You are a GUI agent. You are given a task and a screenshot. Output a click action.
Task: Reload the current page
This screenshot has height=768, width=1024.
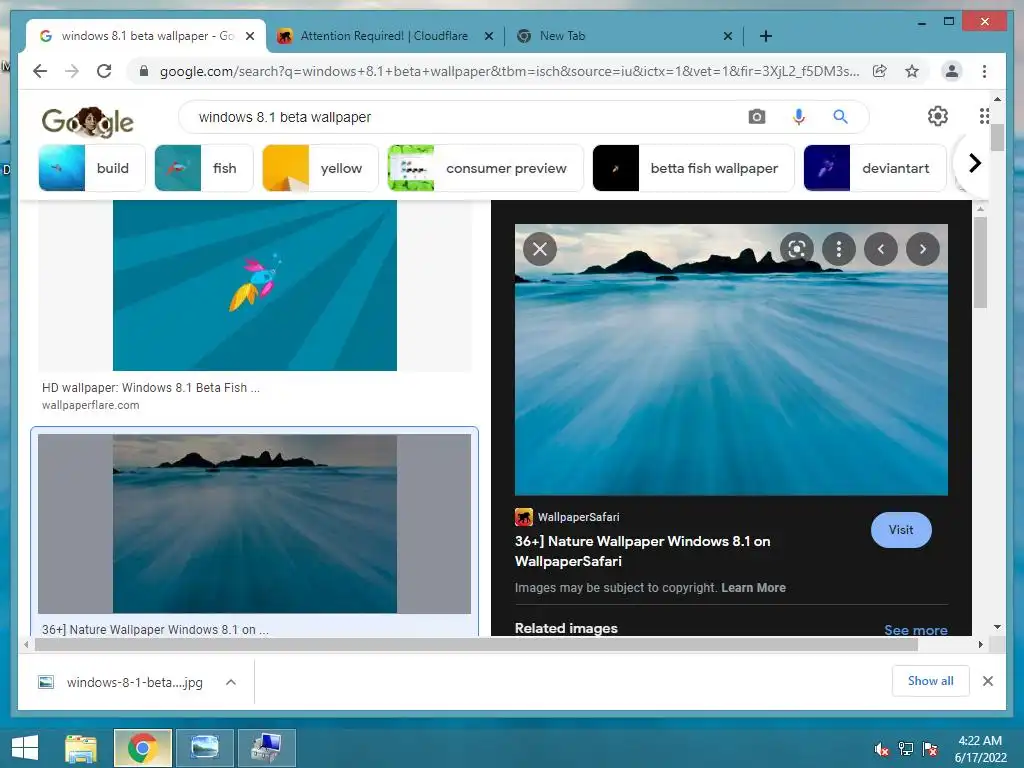tap(104, 71)
